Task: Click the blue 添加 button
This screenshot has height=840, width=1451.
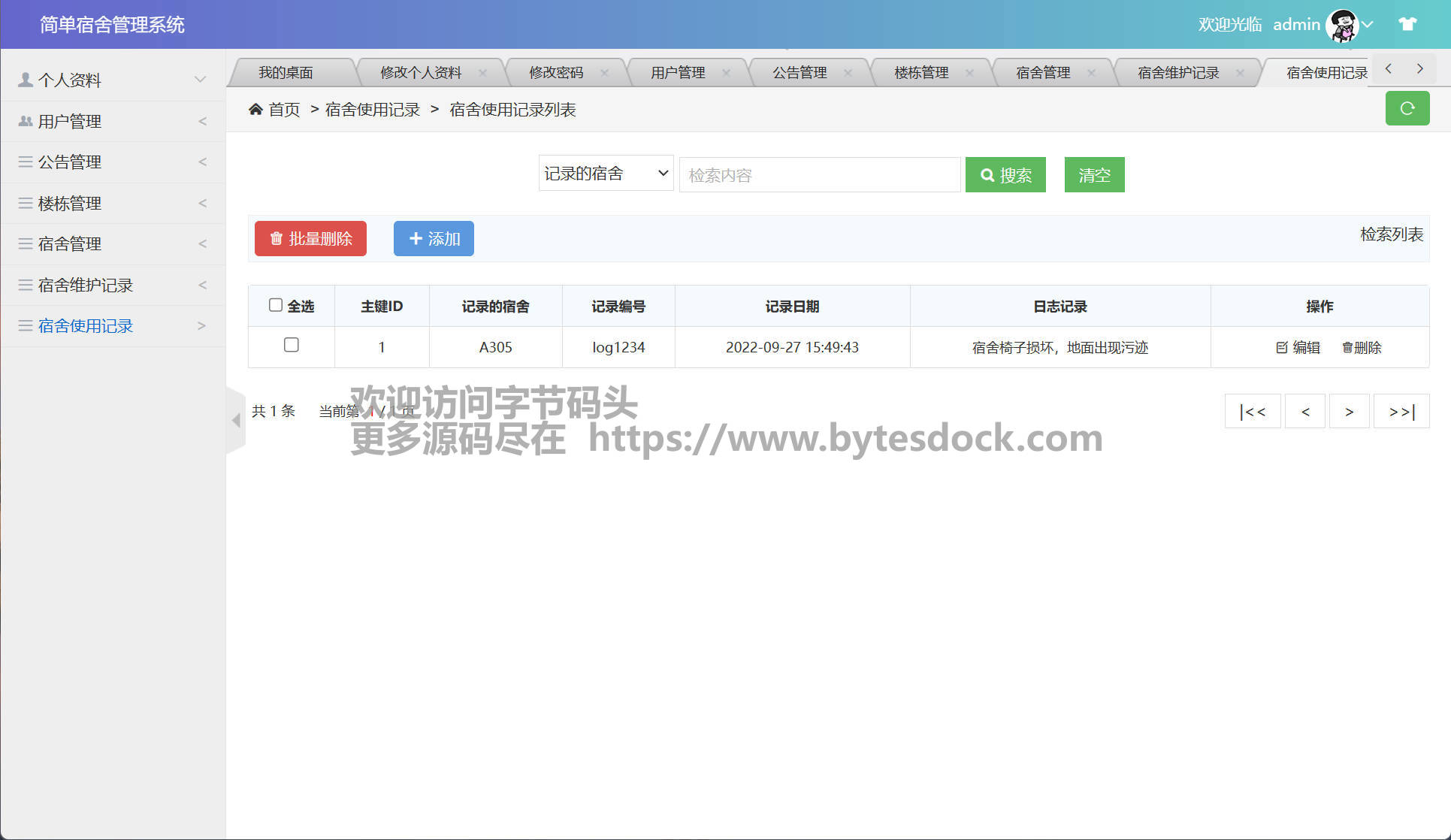Action: click(x=434, y=238)
